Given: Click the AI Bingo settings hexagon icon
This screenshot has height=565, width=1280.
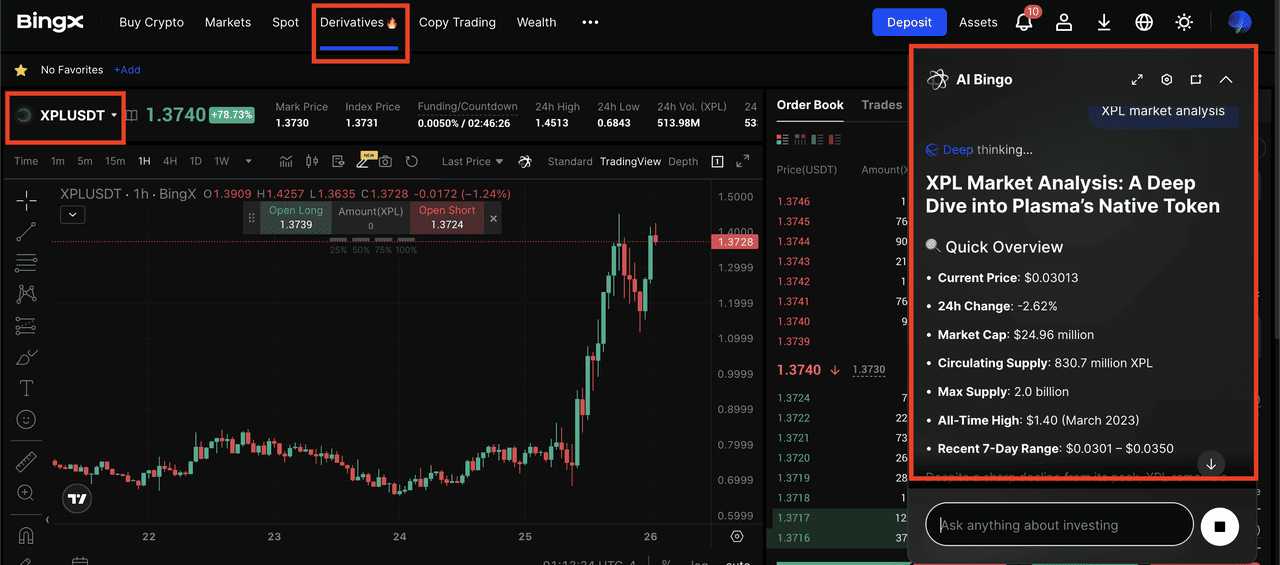Looking at the screenshot, I should tap(1166, 79).
